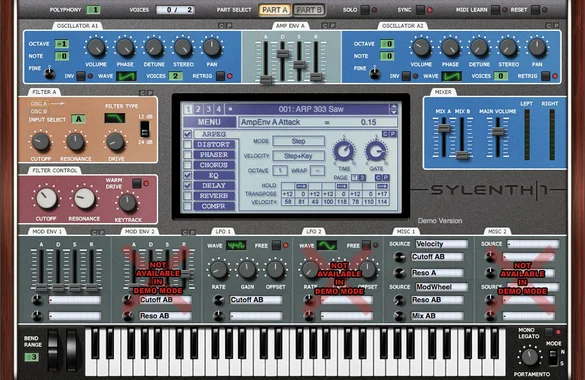Open arpeggiator Mode dropdown showing Step
Screen dimensions: 585x380
pos(298,141)
